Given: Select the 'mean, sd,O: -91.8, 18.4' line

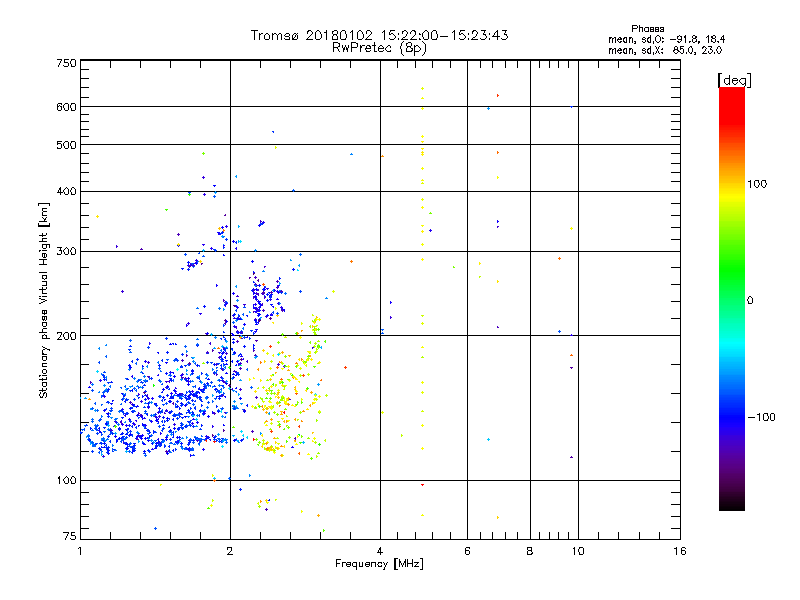Looking at the screenshot, I should pos(666,39).
